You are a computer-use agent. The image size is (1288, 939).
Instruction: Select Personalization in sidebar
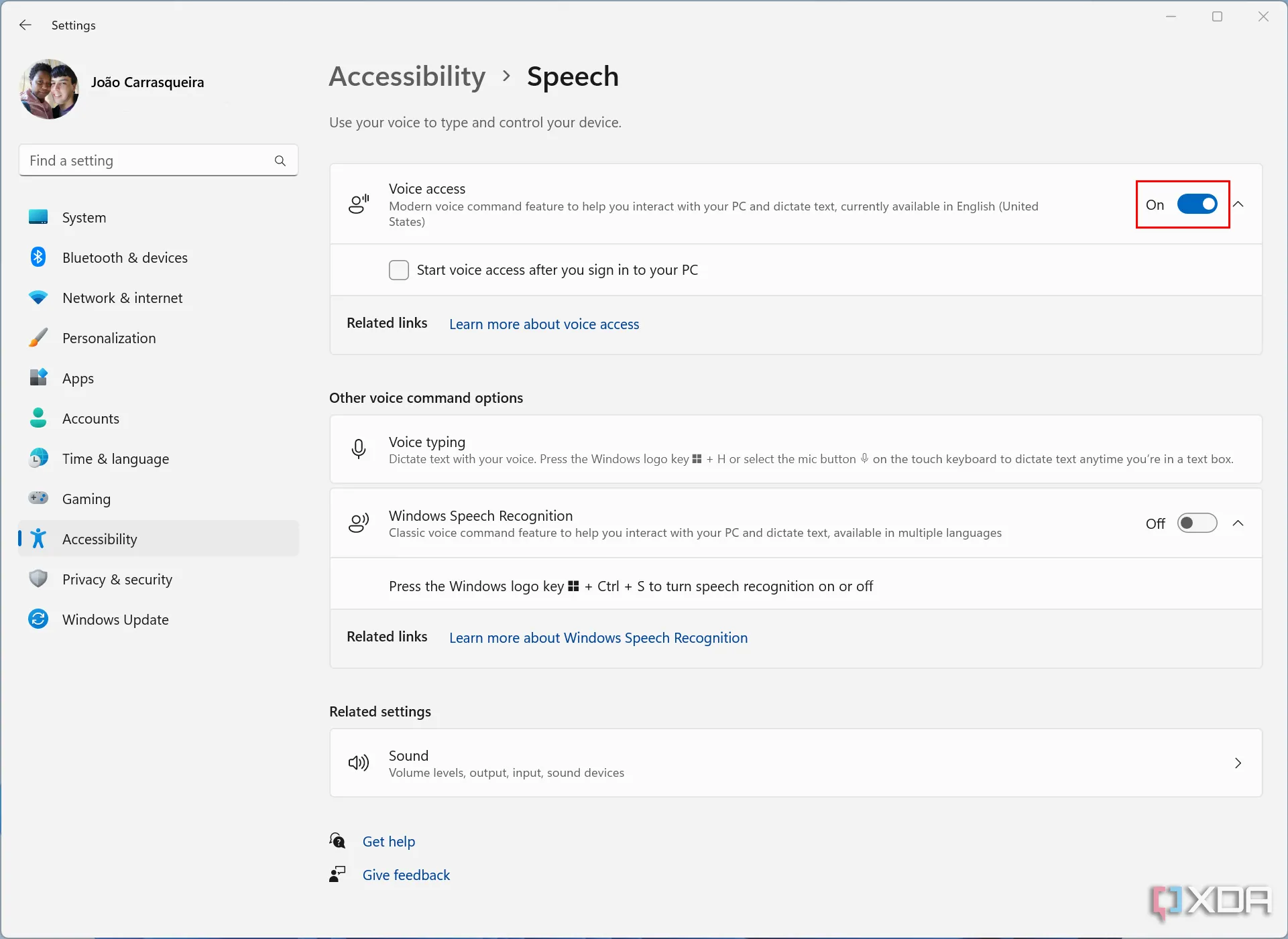tap(159, 338)
